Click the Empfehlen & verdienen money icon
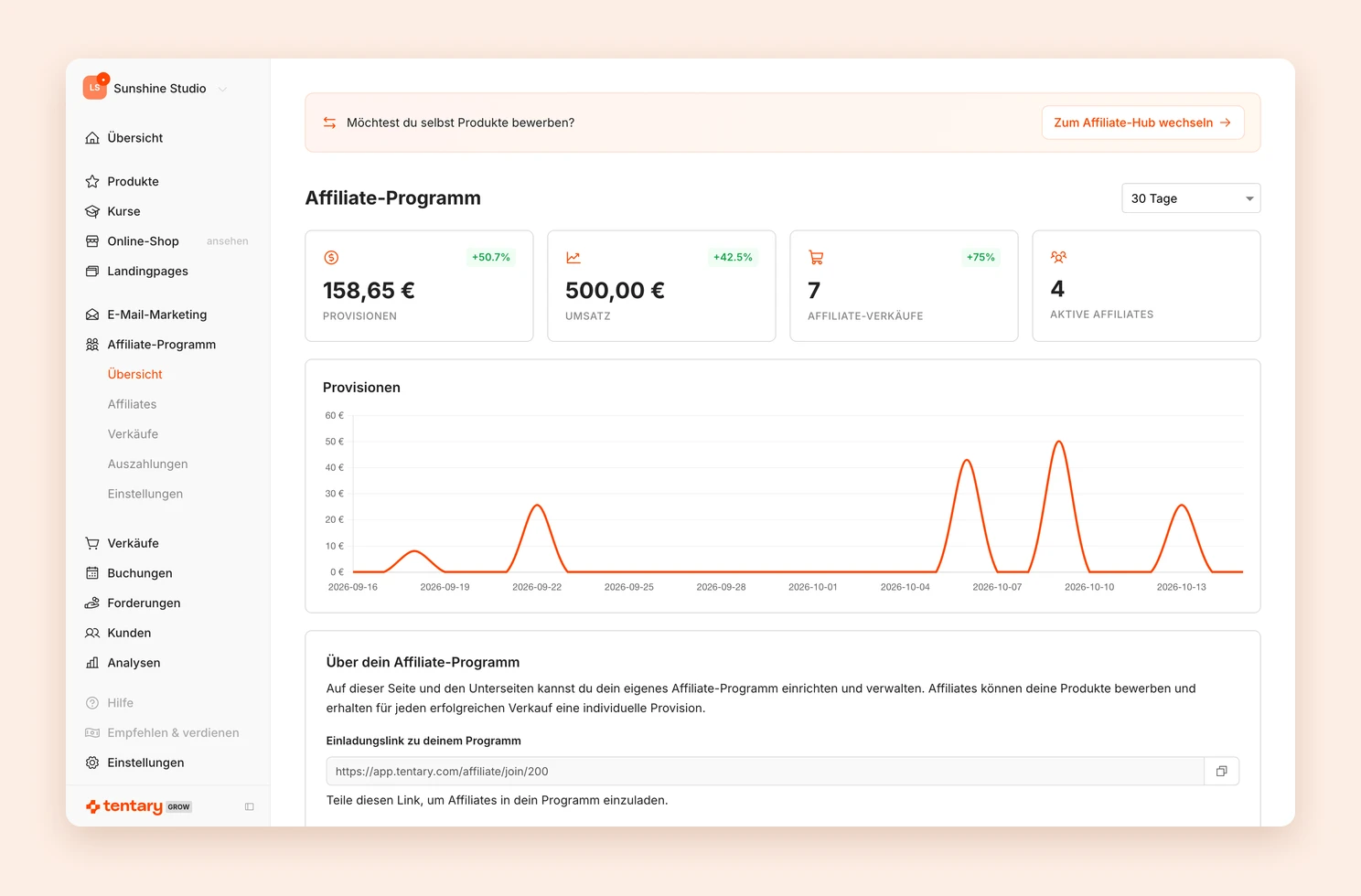Image resolution: width=1361 pixels, height=896 pixels. click(x=92, y=733)
